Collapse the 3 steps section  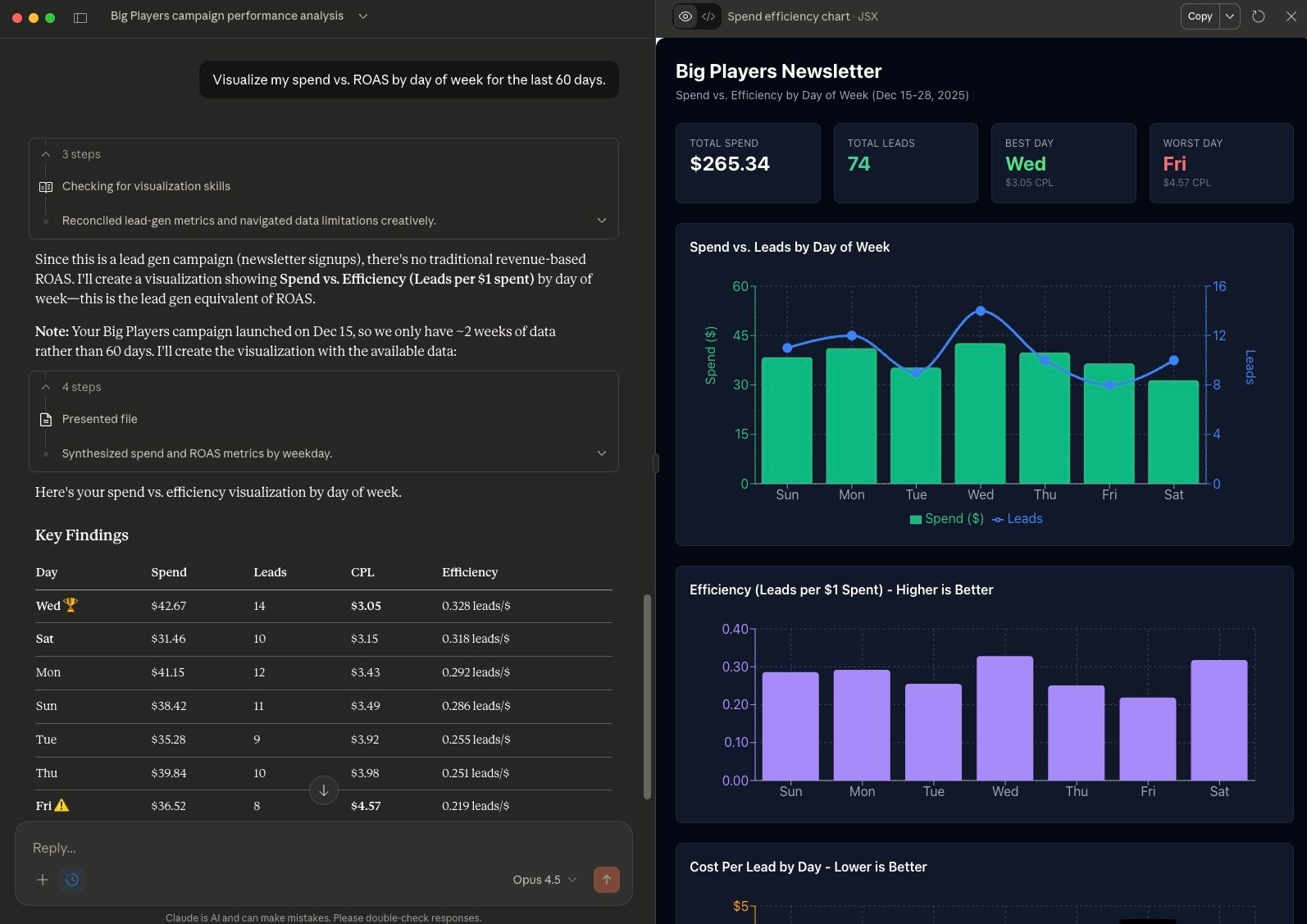click(46, 154)
